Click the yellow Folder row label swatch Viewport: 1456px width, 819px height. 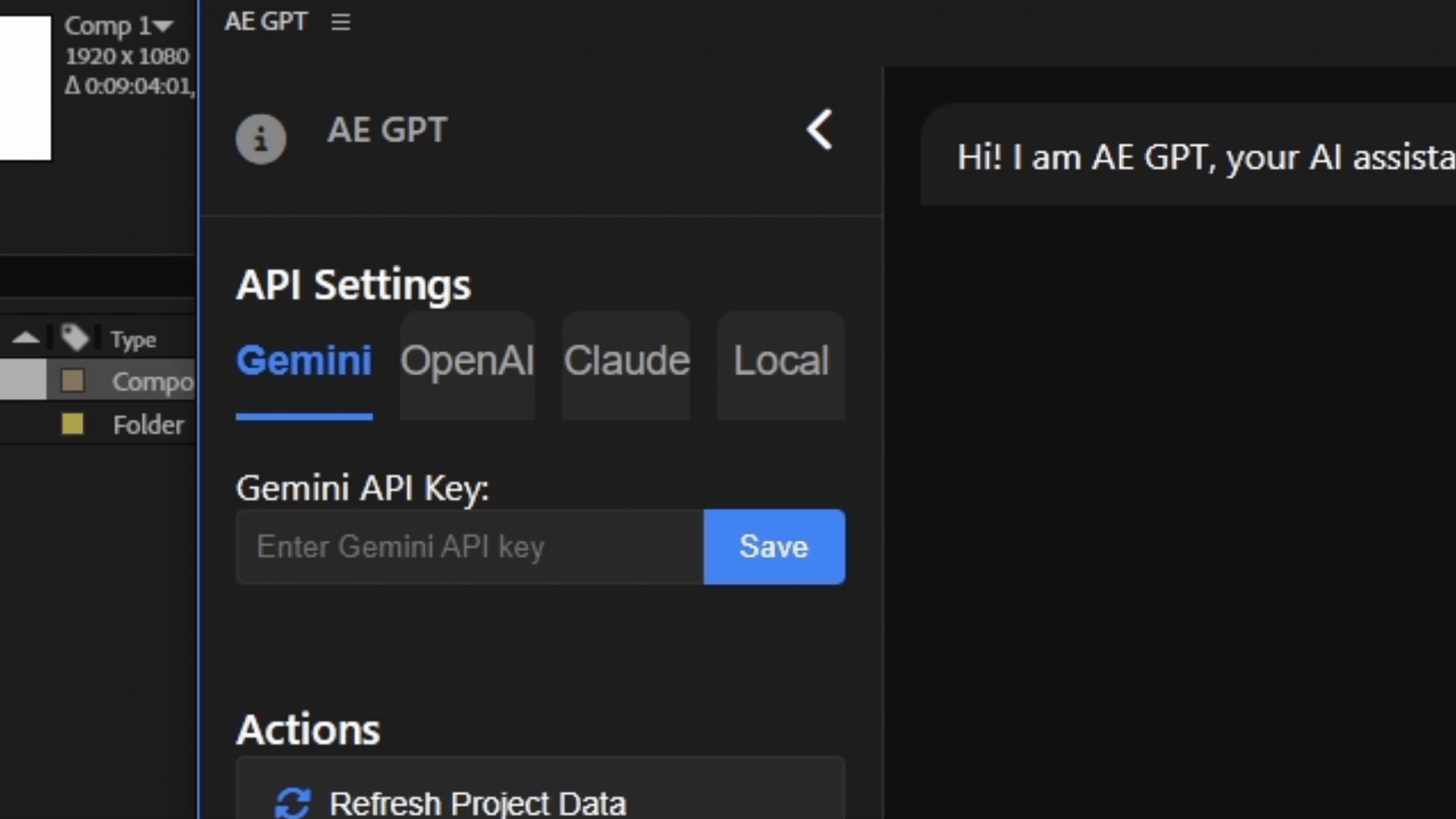[x=73, y=424]
